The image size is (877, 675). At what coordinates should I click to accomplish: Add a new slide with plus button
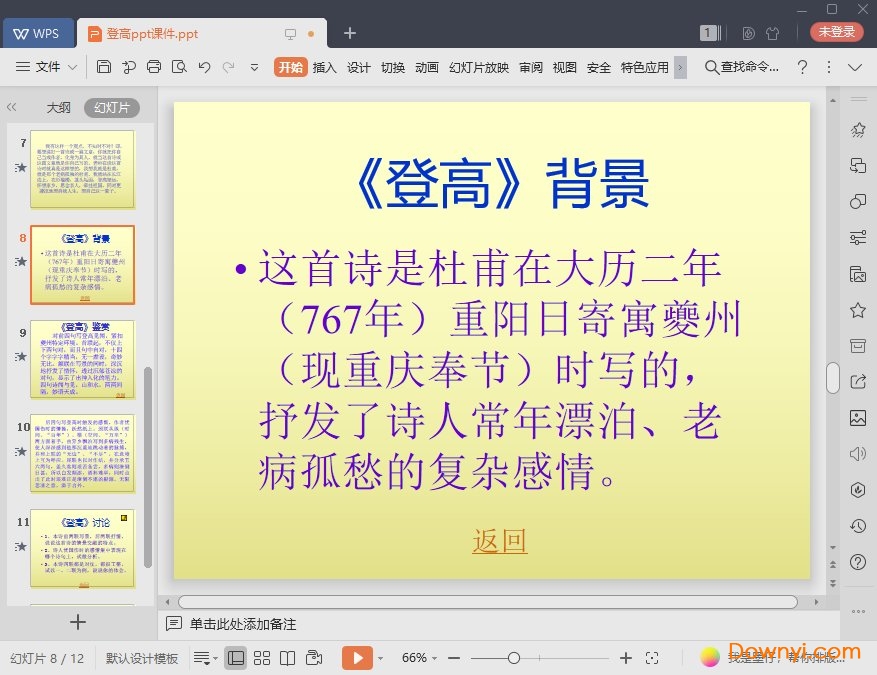tap(78, 622)
